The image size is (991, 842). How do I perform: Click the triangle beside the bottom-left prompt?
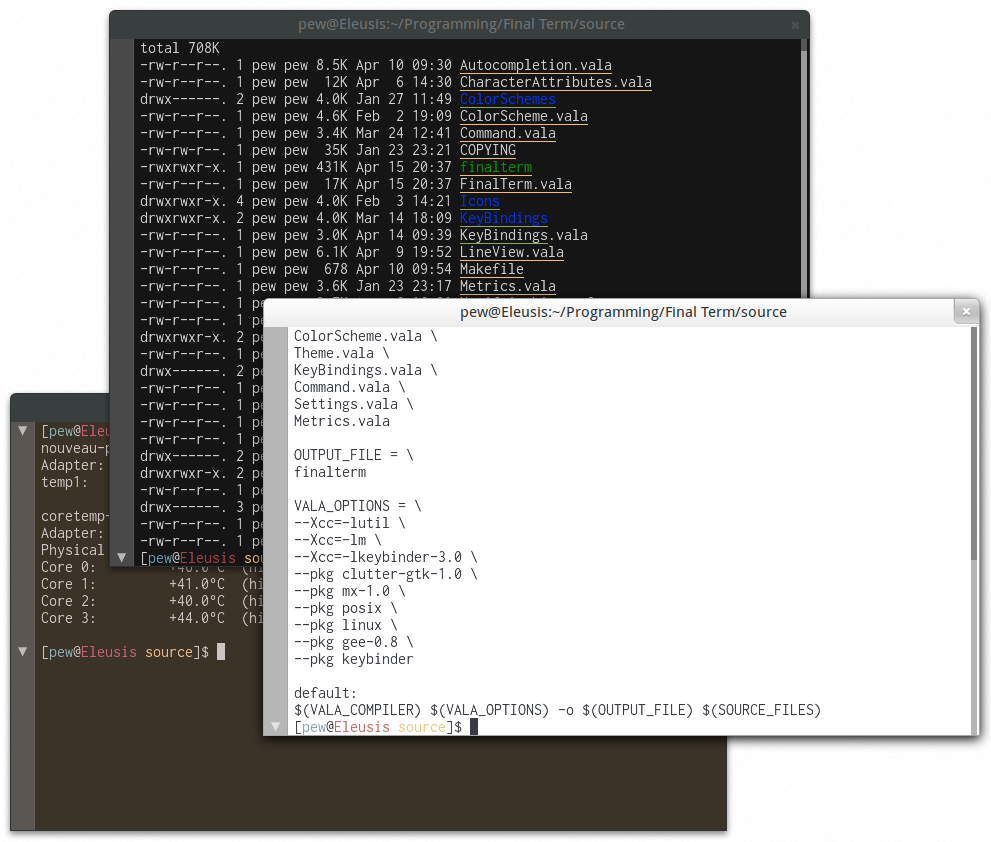point(22,651)
